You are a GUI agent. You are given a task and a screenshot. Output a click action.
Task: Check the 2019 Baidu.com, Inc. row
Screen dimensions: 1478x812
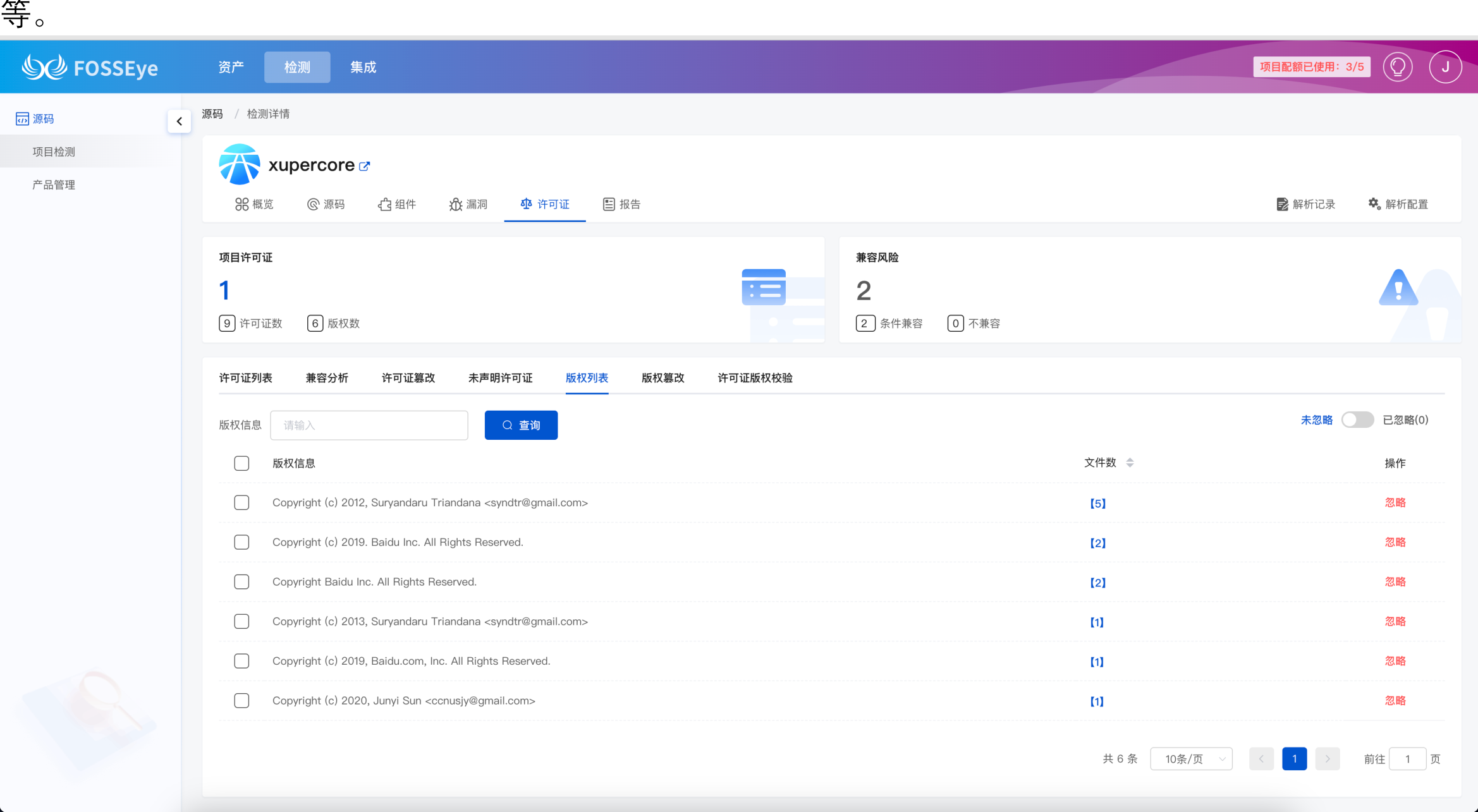click(241, 661)
